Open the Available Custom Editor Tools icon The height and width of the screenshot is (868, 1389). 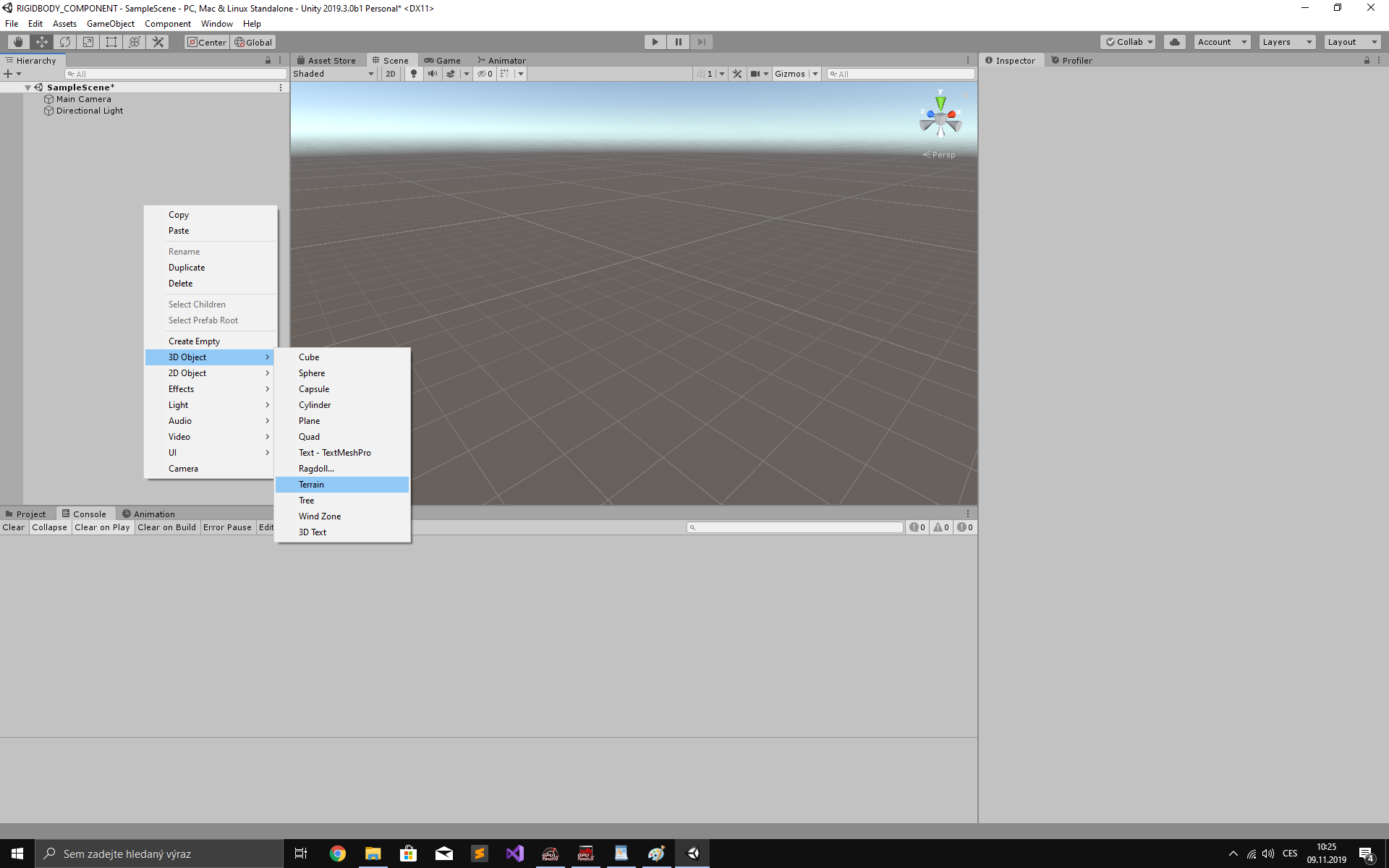coord(157,42)
